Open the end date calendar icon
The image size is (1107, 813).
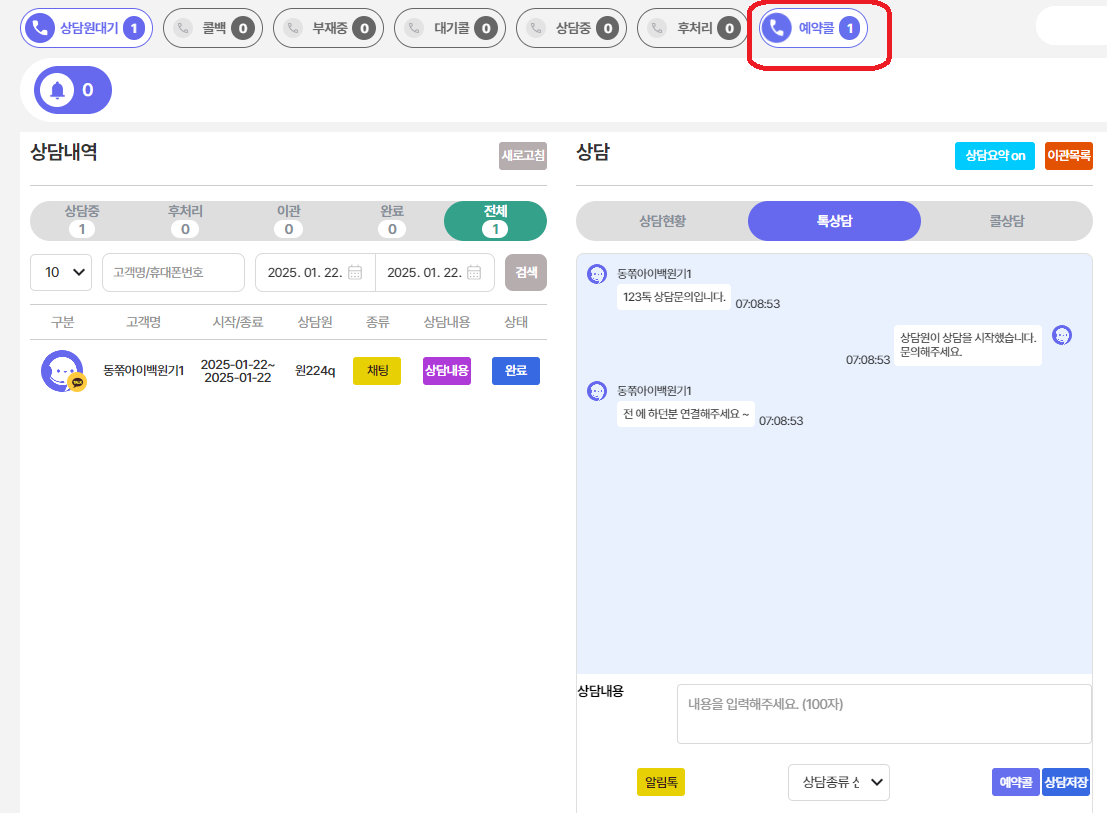[474, 272]
